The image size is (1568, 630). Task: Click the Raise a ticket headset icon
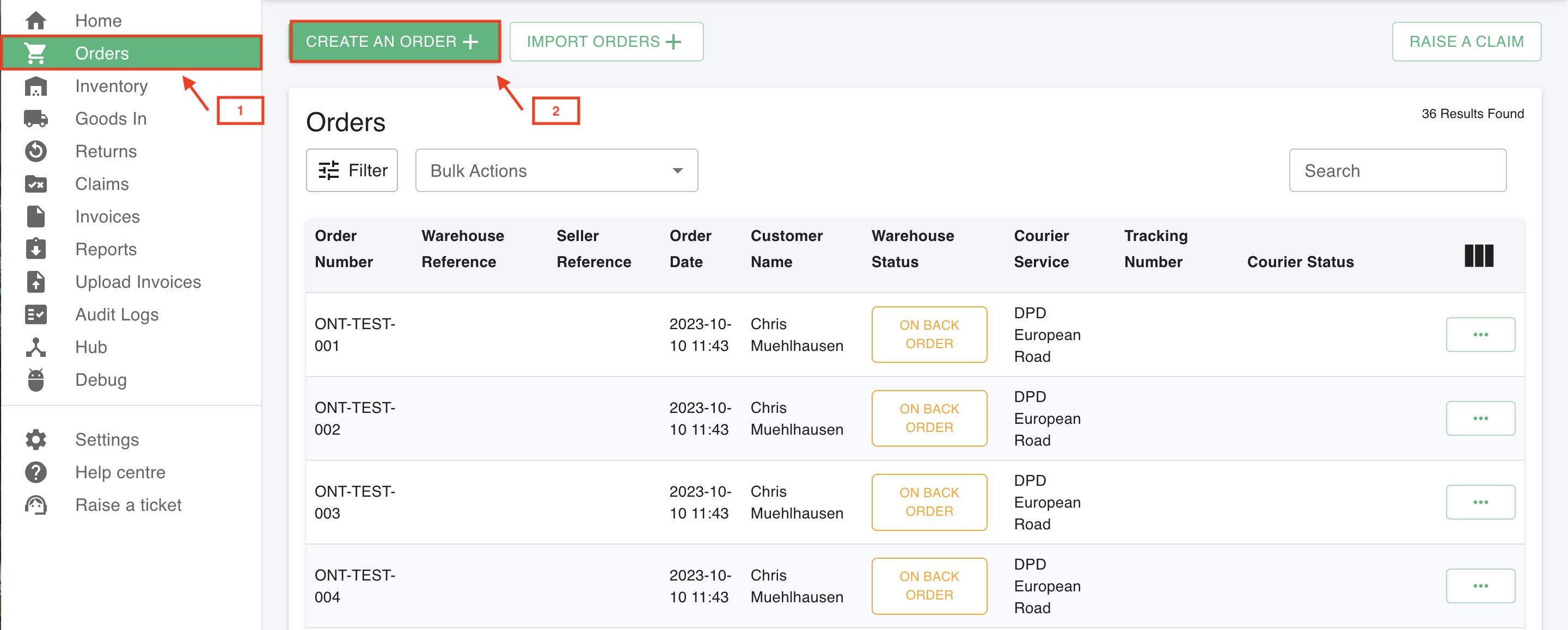36,505
